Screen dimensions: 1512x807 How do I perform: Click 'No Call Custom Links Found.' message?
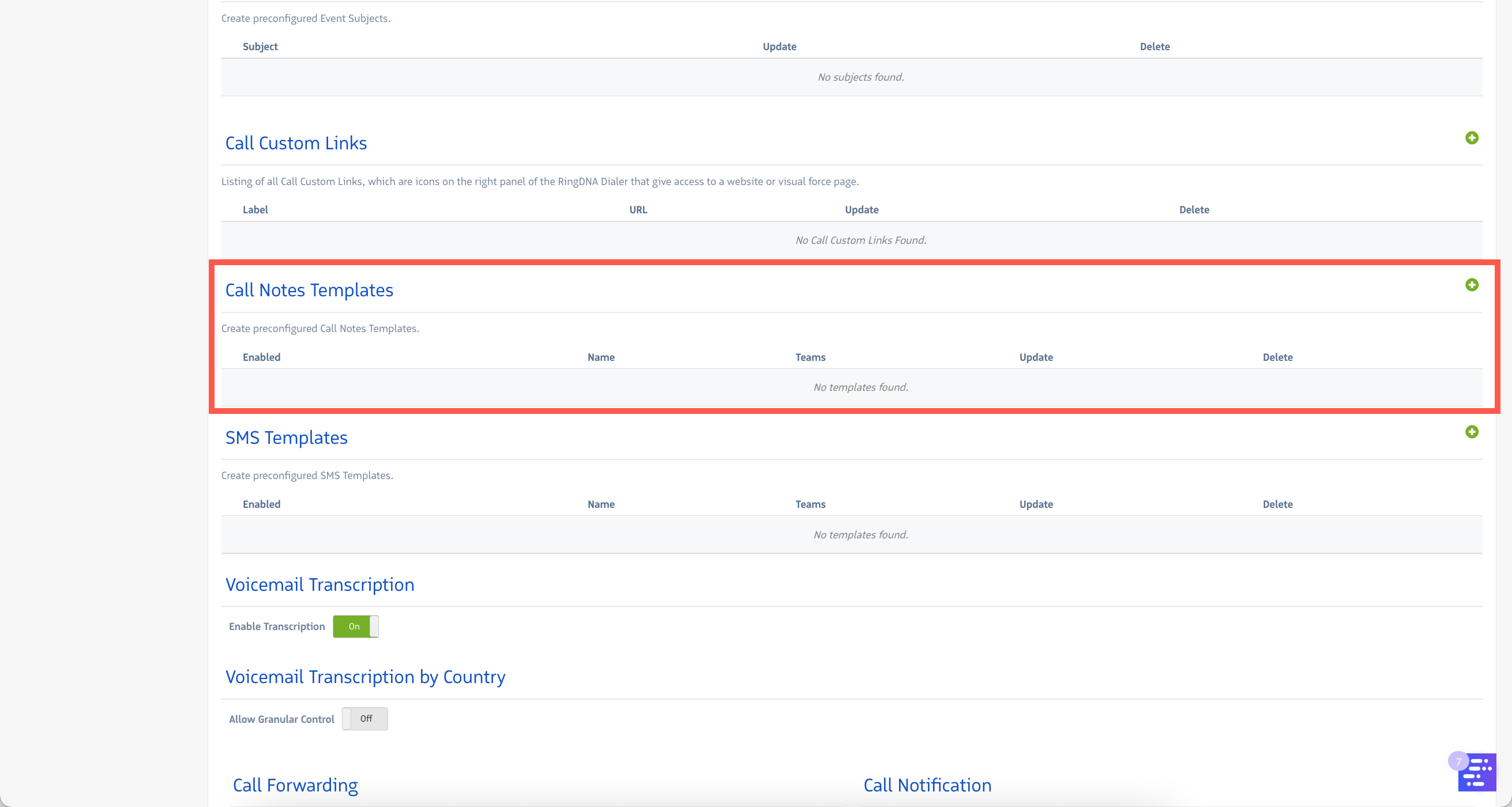coord(860,240)
